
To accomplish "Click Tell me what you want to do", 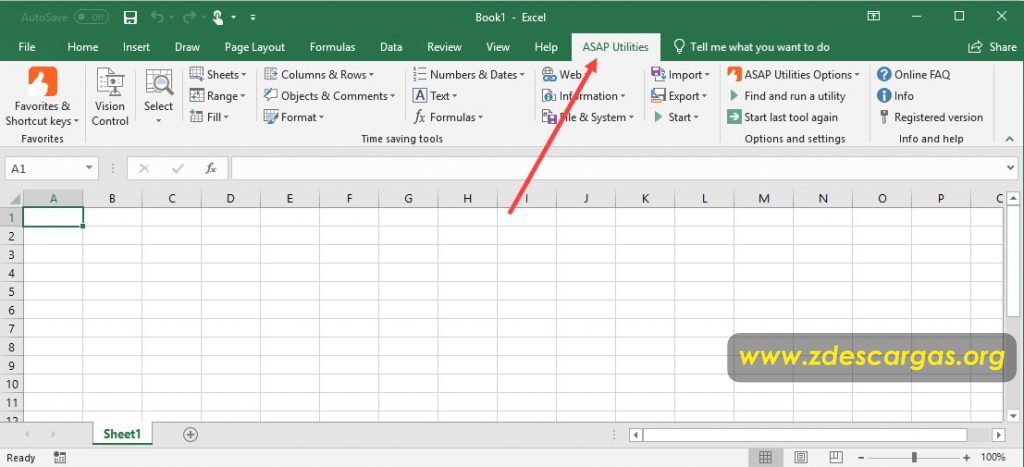I will point(752,47).
